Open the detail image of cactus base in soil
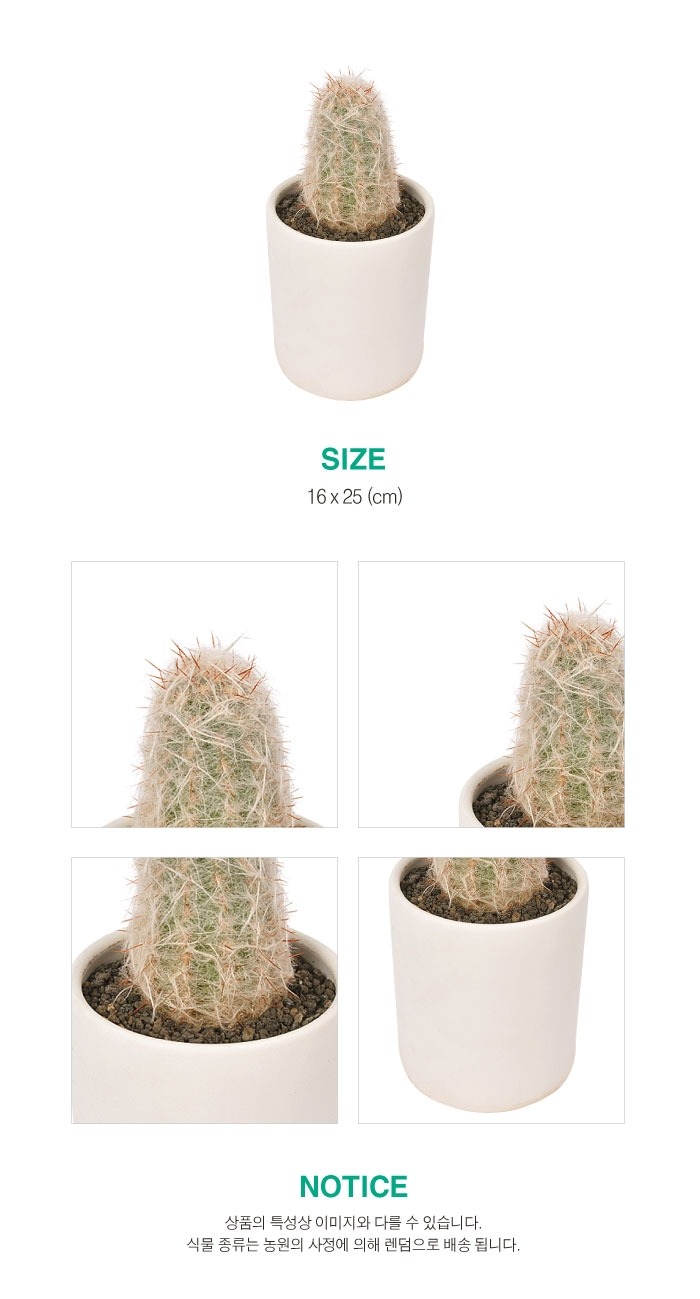 pyautogui.click(x=204, y=990)
